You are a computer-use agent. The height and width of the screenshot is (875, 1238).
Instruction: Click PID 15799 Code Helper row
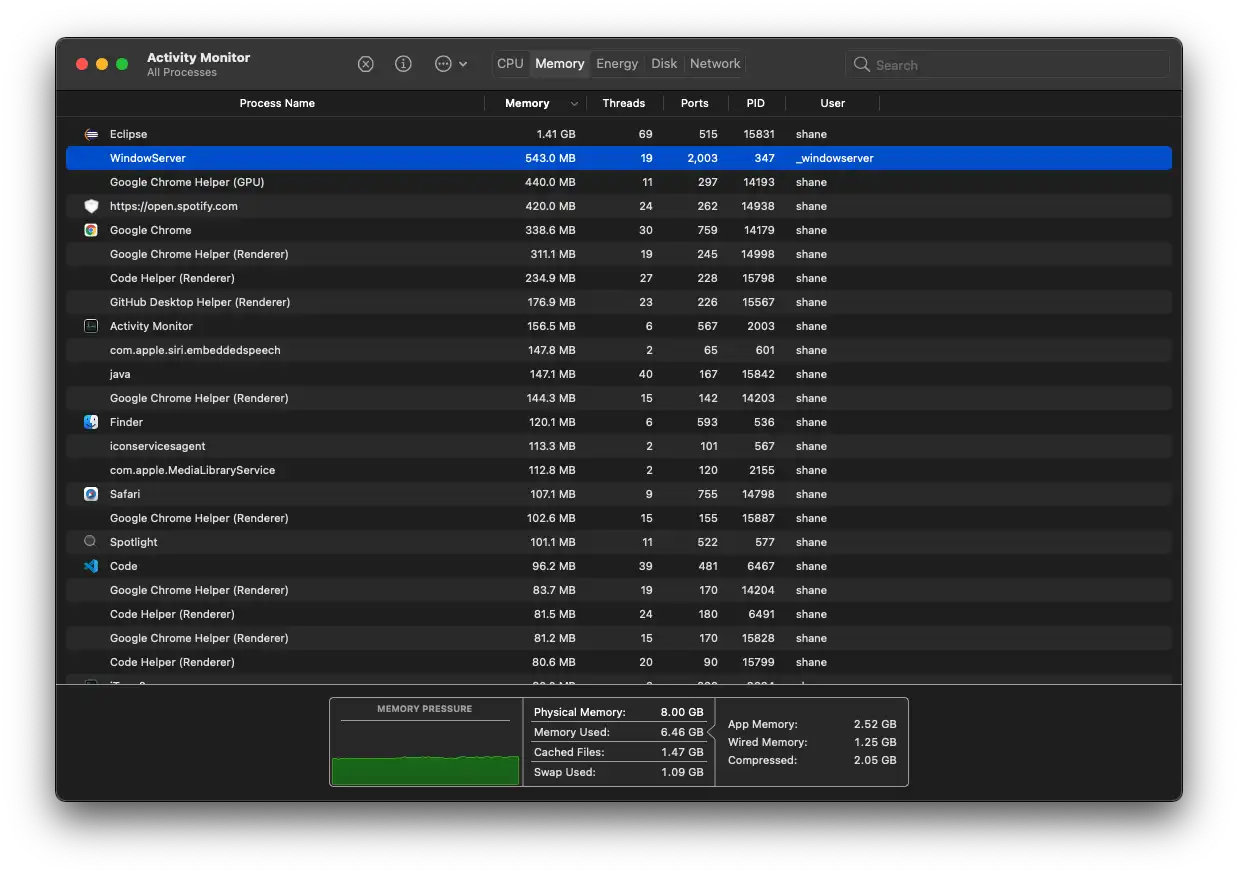(758, 662)
